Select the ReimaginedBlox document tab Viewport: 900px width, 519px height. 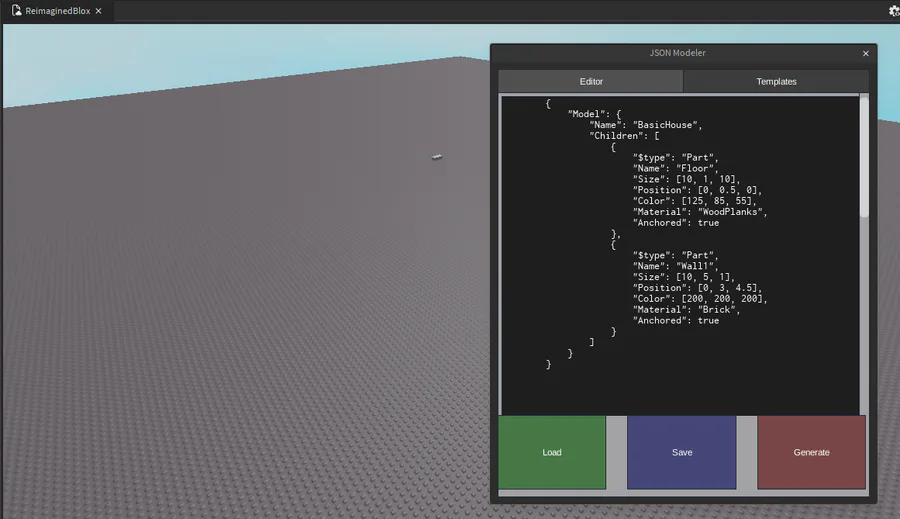click(57, 11)
